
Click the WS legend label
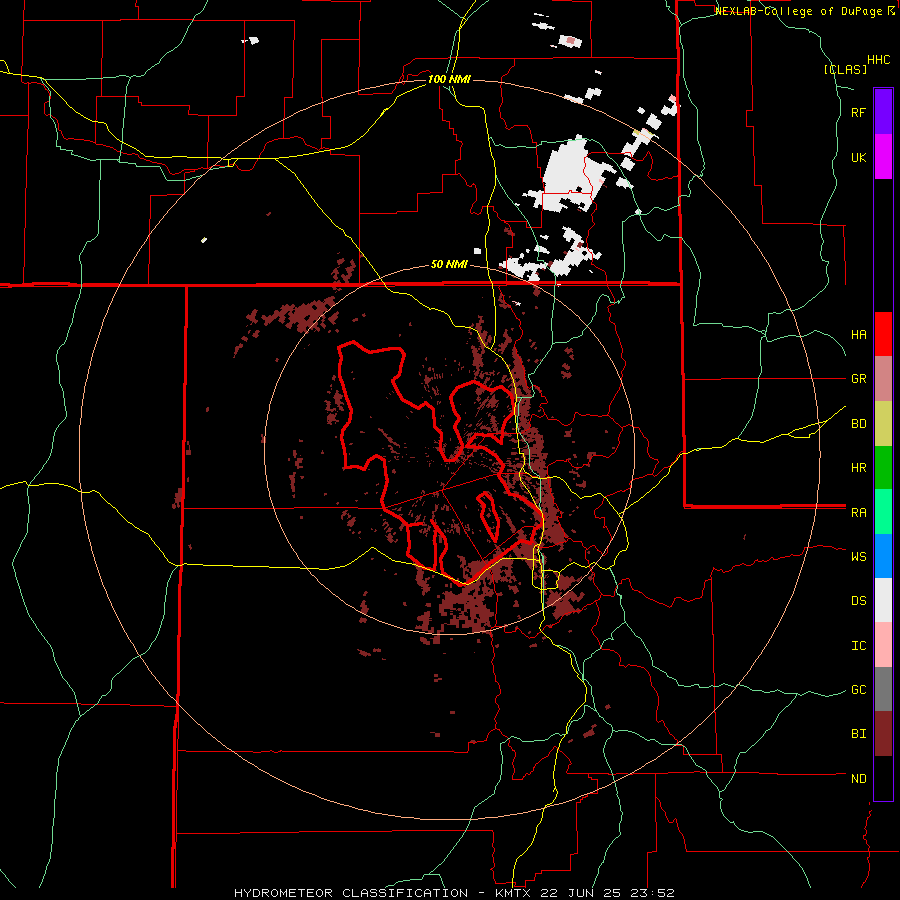pos(858,557)
